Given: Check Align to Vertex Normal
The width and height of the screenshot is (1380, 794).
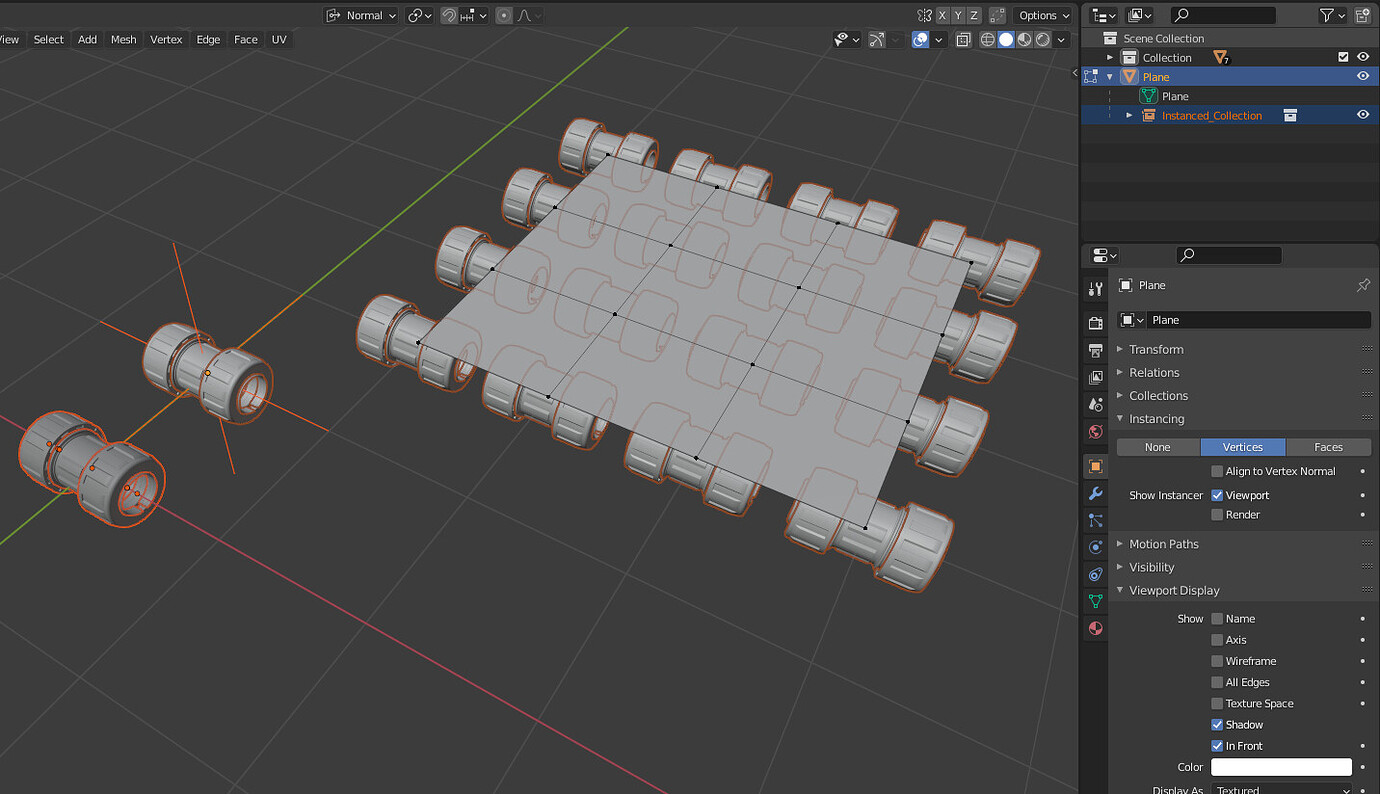Looking at the screenshot, I should [1218, 471].
